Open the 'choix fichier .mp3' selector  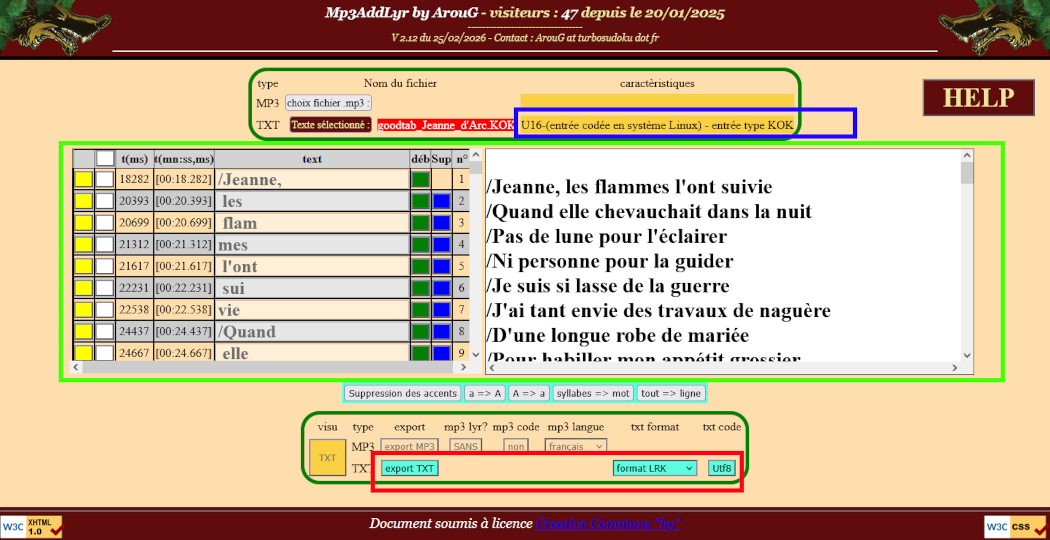click(328, 103)
